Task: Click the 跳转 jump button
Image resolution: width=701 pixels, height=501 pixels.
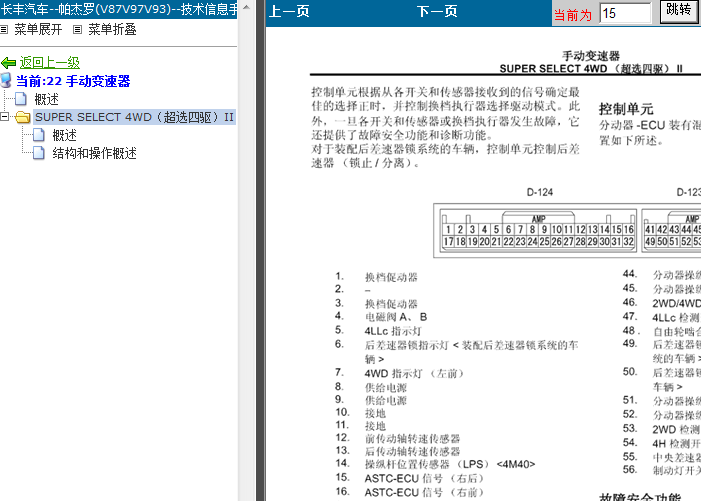Action: (x=678, y=10)
